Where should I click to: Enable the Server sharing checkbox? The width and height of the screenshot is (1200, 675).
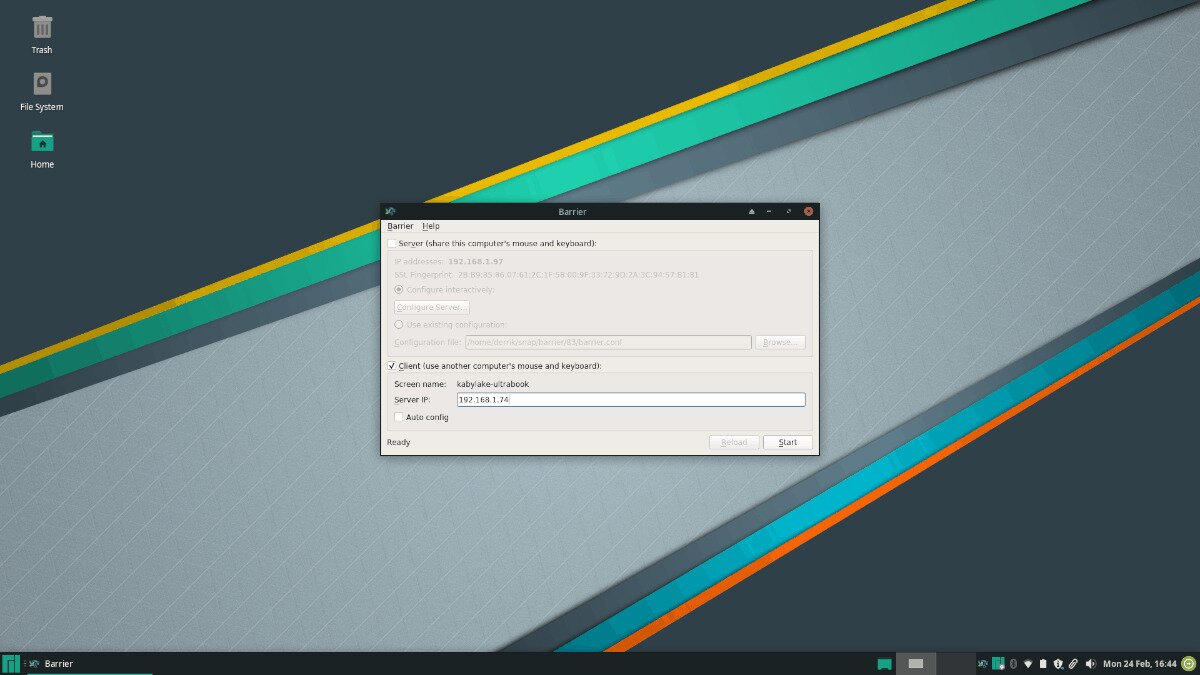tap(392, 243)
